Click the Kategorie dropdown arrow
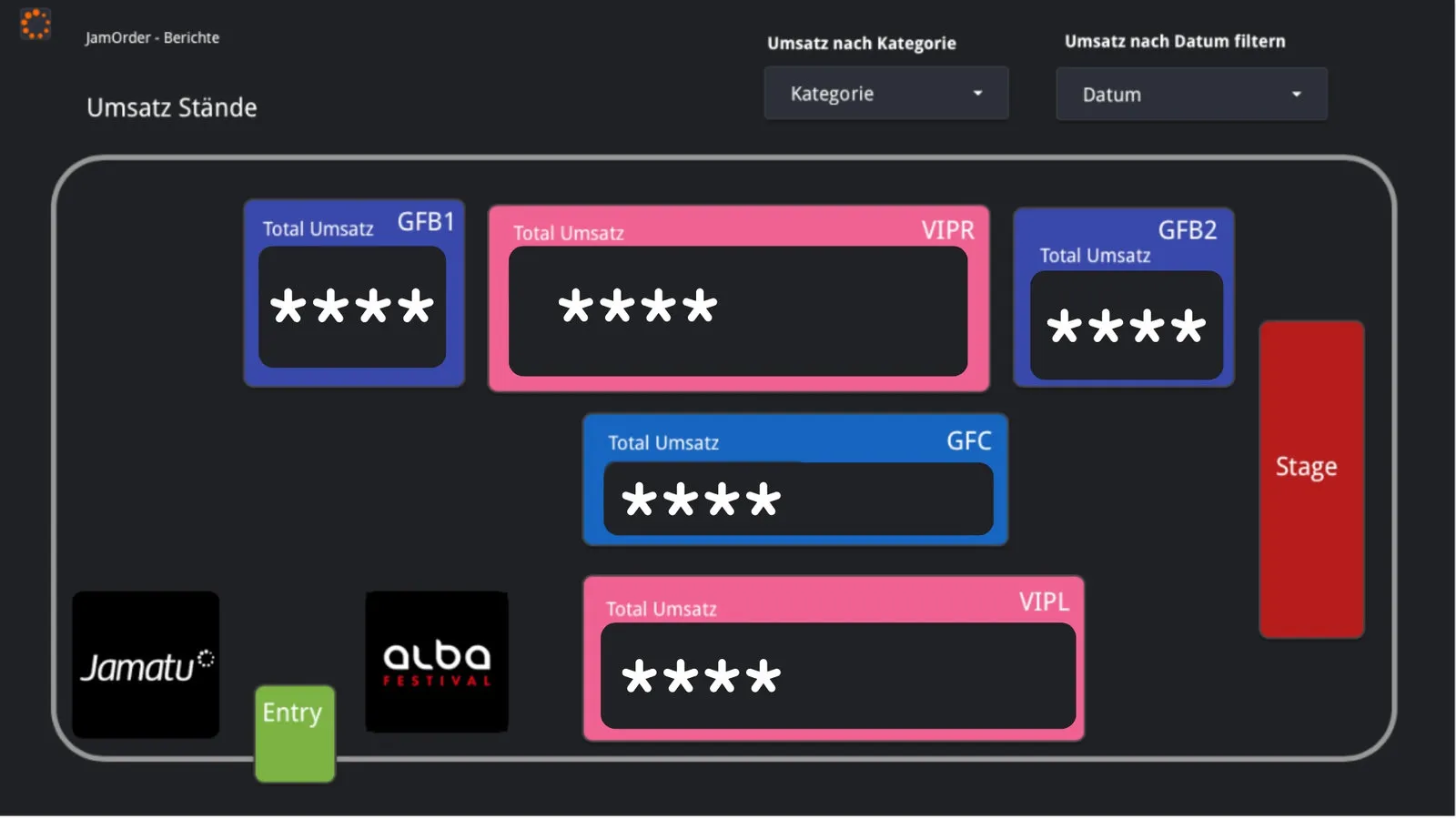 pyautogui.click(x=977, y=94)
